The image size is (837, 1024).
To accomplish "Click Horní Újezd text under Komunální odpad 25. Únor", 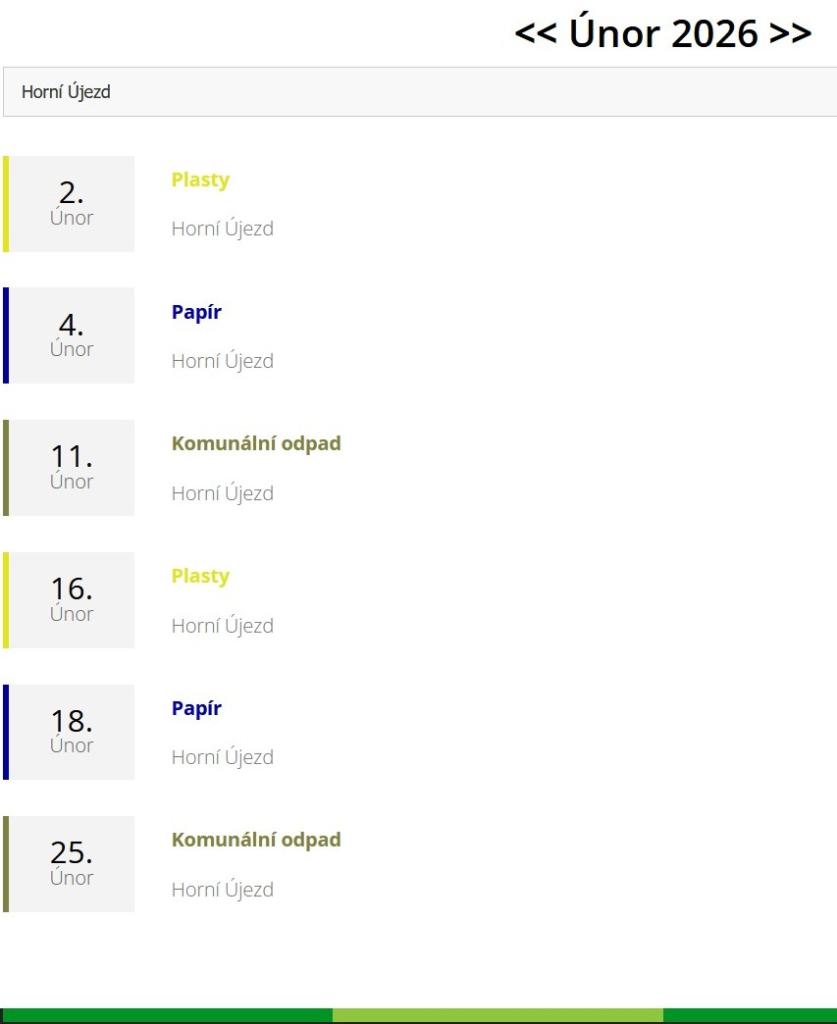I will pos(222,889).
